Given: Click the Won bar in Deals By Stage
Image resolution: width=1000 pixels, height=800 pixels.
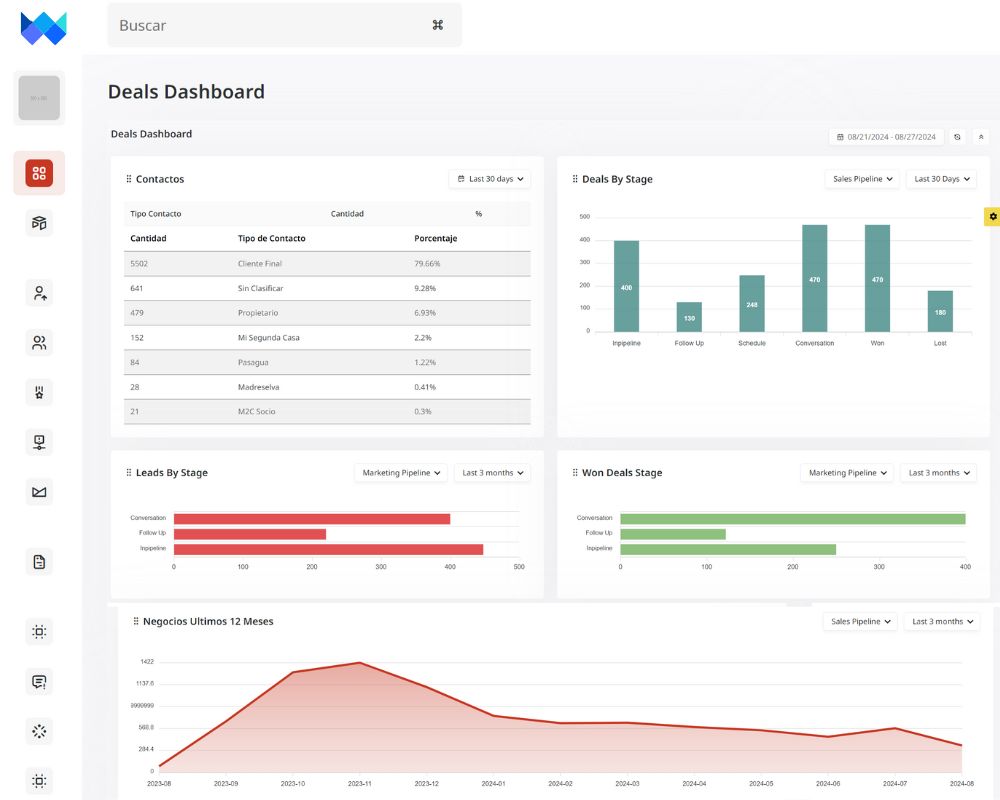Looking at the screenshot, I should [x=877, y=277].
